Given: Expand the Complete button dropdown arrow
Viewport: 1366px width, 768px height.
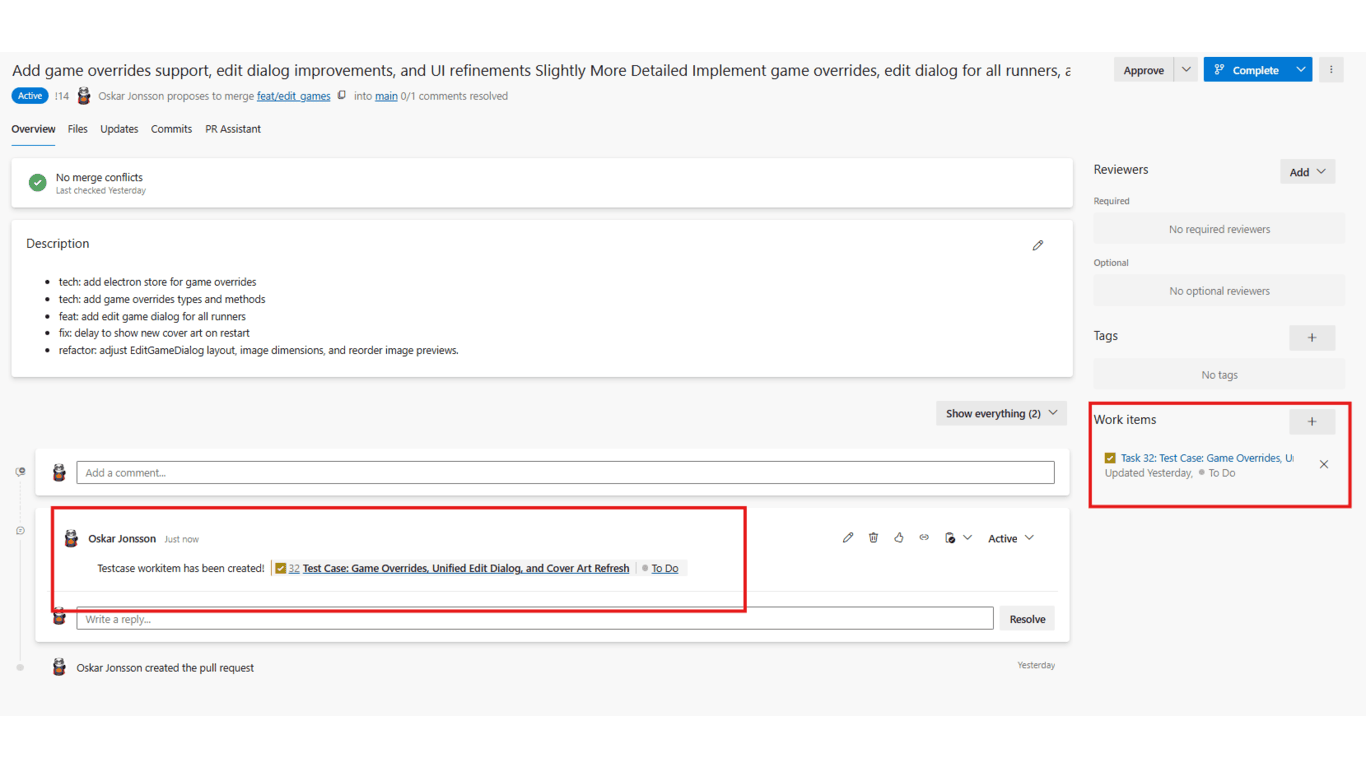Looking at the screenshot, I should [x=1300, y=70].
